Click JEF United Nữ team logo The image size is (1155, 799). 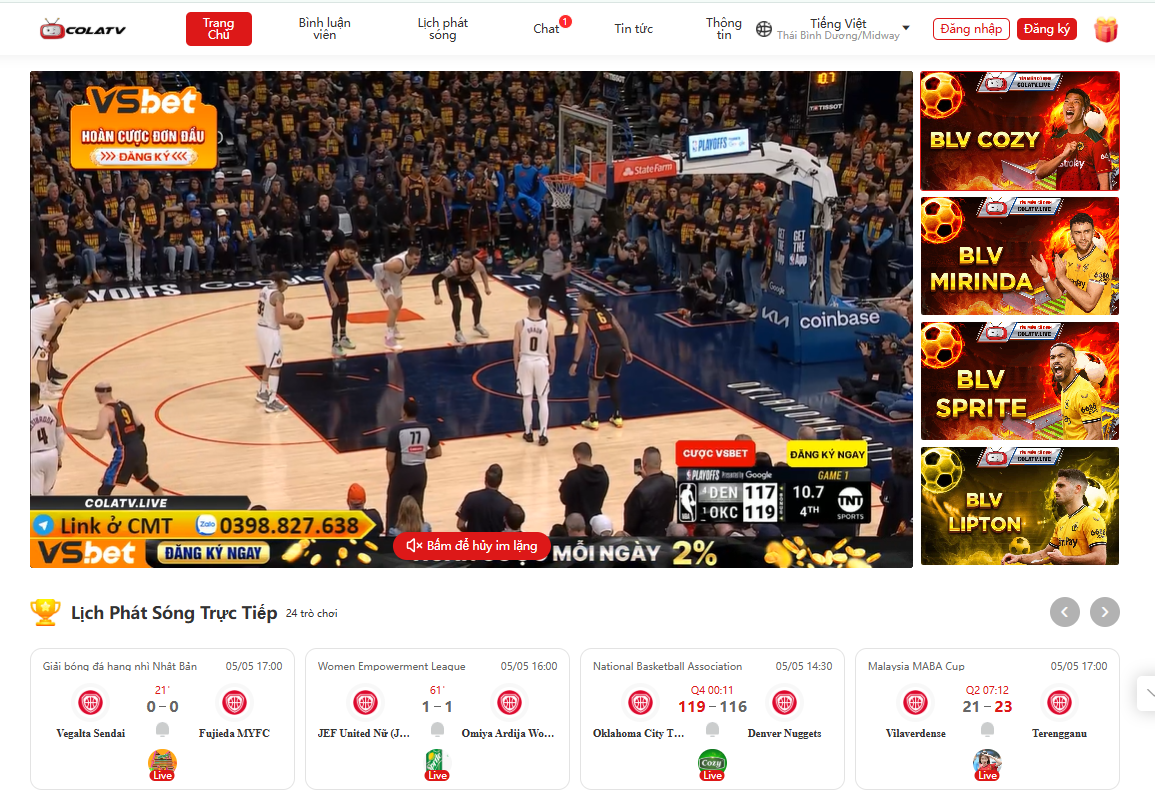[365, 703]
